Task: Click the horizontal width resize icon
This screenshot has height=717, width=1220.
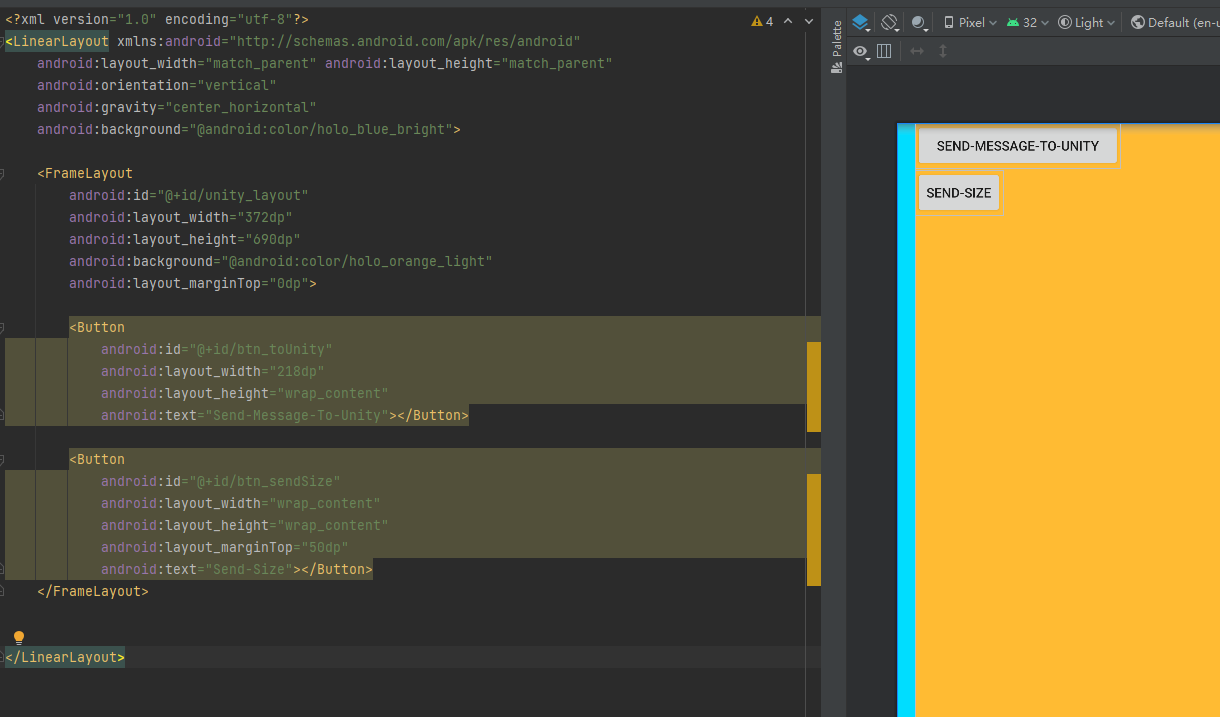Action: pyautogui.click(x=917, y=51)
